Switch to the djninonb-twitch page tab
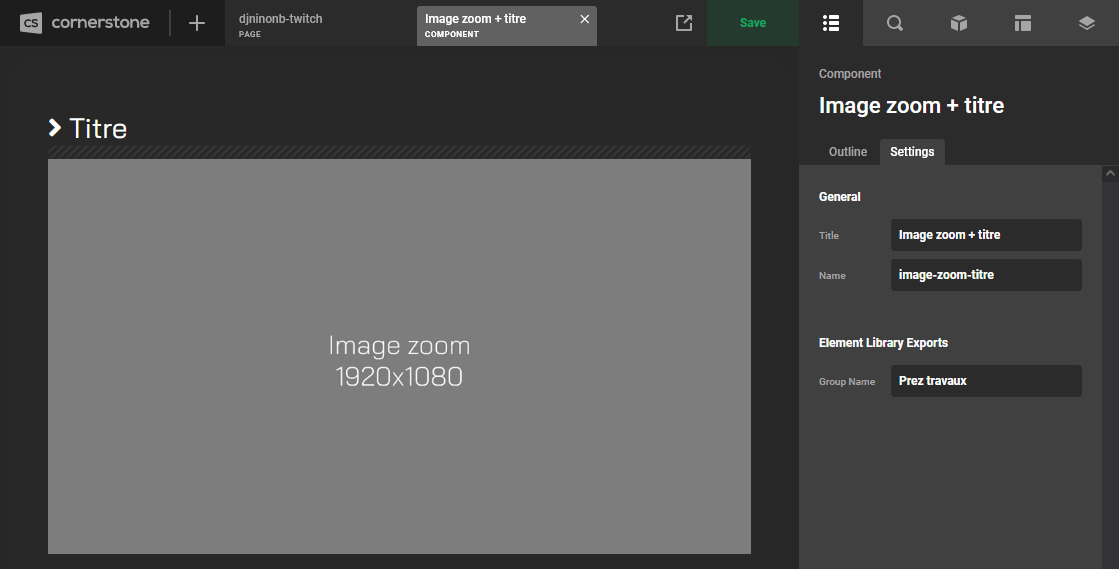The image size is (1119, 569). click(x=281, y=25)
